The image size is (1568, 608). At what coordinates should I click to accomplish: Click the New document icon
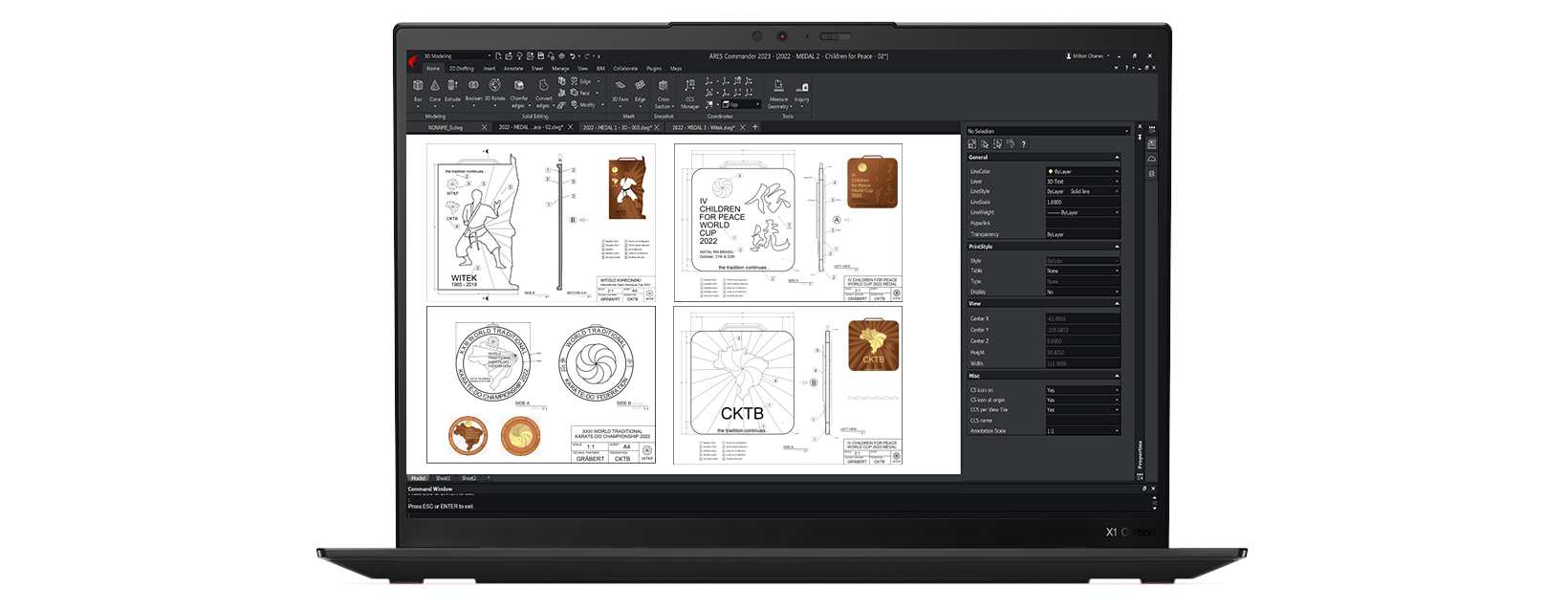(x=498, y=56)
